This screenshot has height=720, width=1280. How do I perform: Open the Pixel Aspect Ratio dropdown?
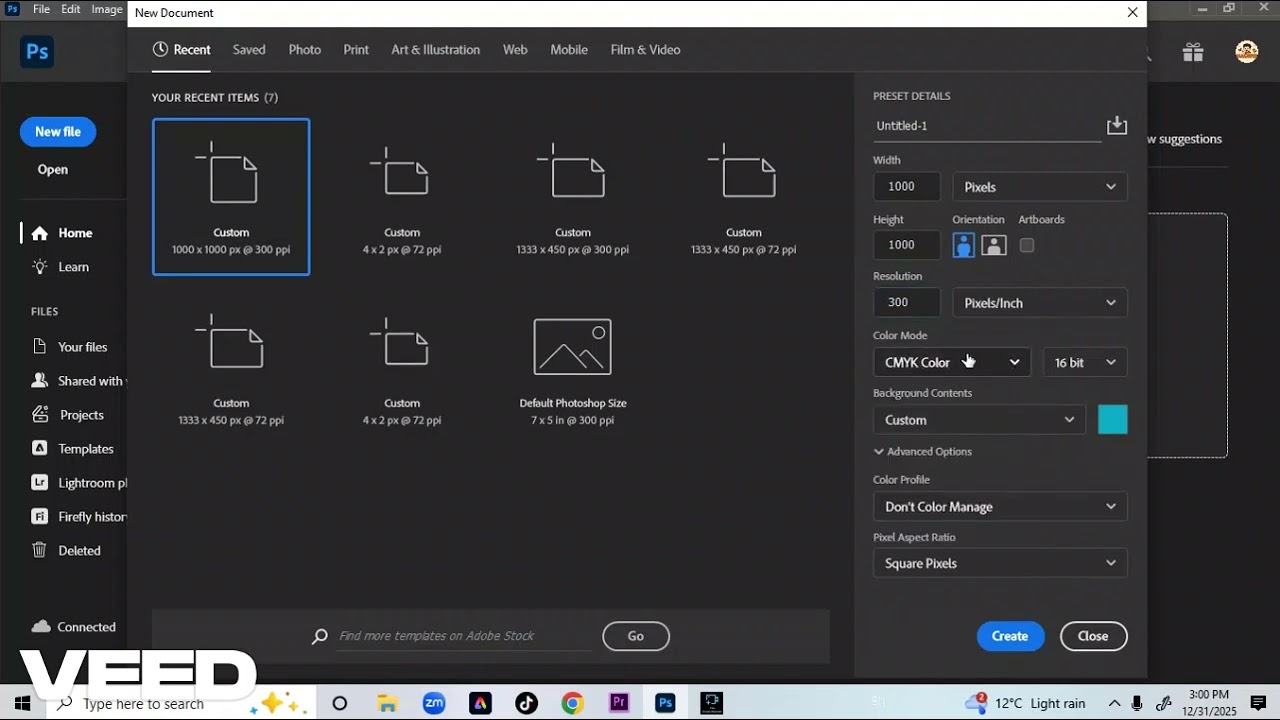point(1000,563)
